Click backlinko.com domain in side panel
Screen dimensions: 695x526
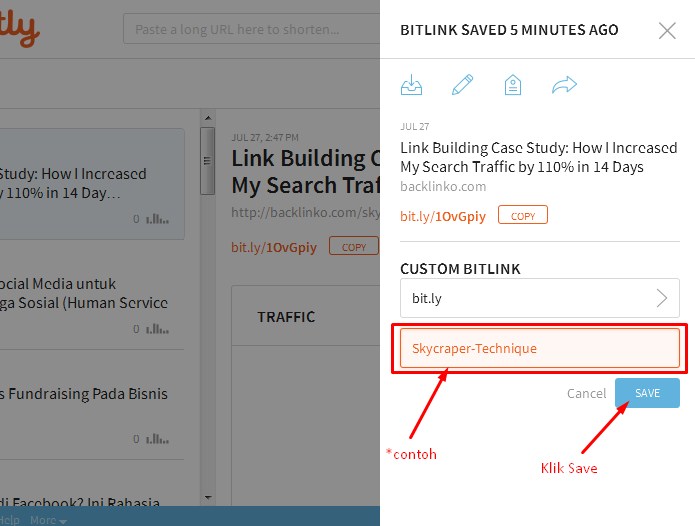[443, 186]
